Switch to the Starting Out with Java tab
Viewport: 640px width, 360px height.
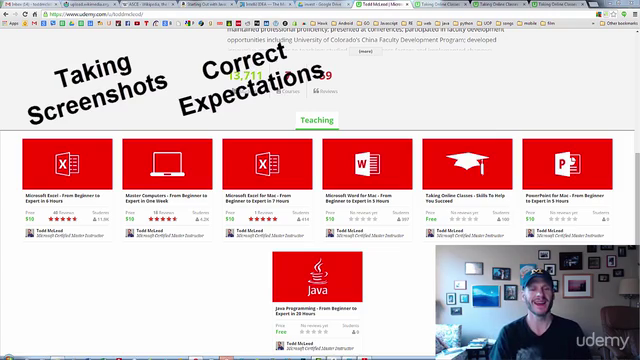click(206, 4)
